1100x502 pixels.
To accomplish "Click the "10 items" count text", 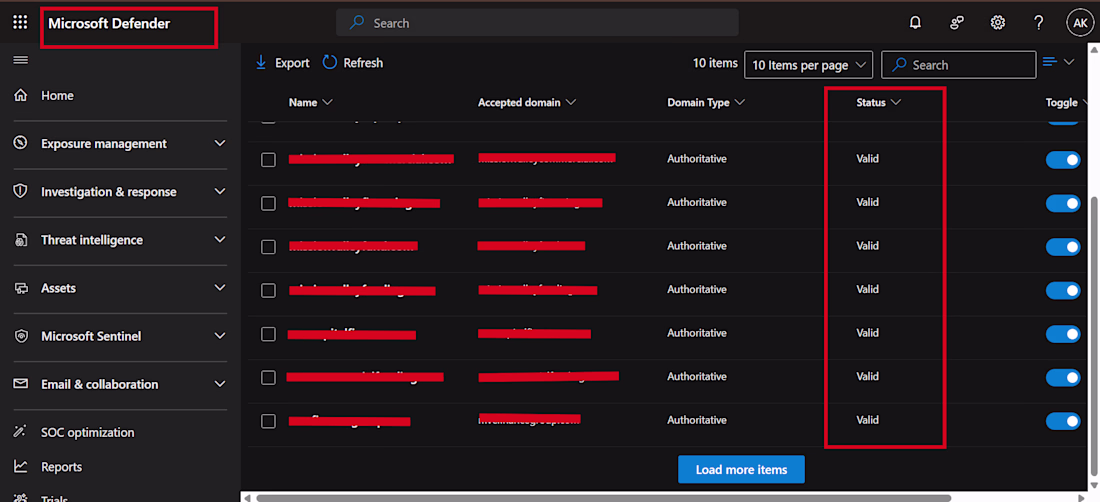I will point(716,63).
